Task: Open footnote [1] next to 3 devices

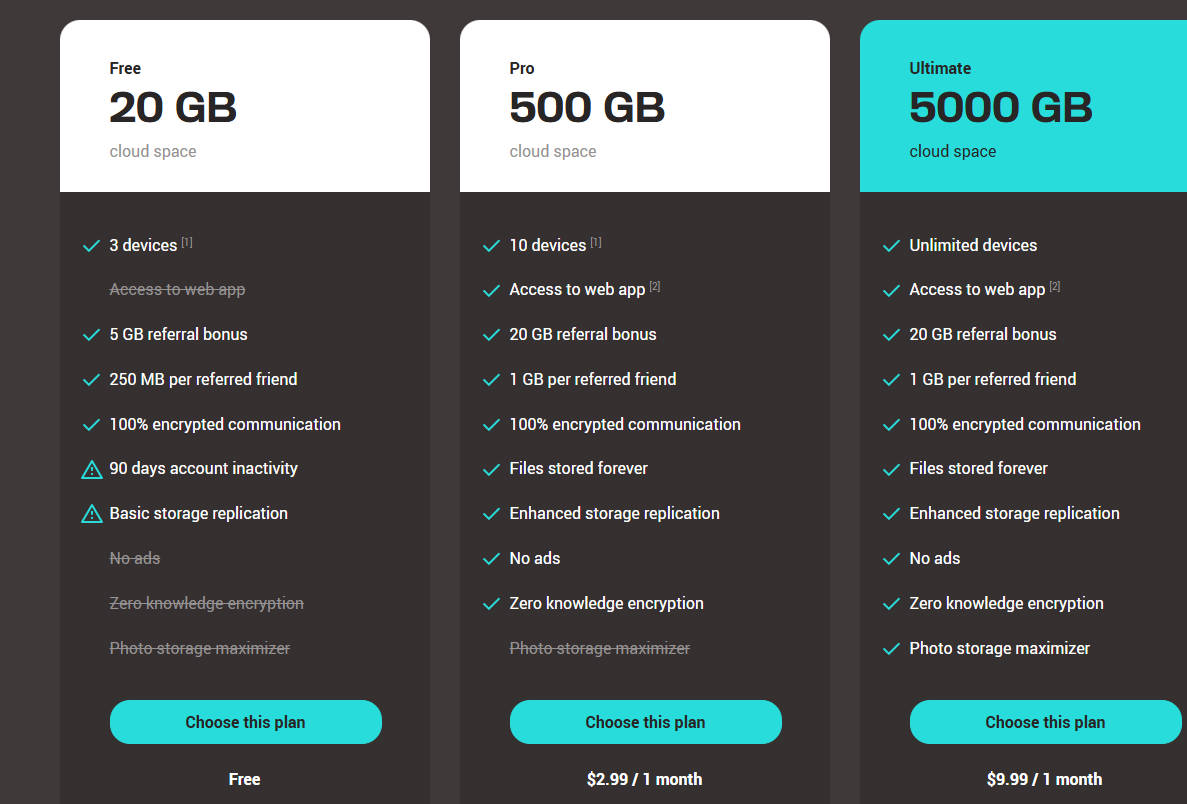Action: click(187, 242)
